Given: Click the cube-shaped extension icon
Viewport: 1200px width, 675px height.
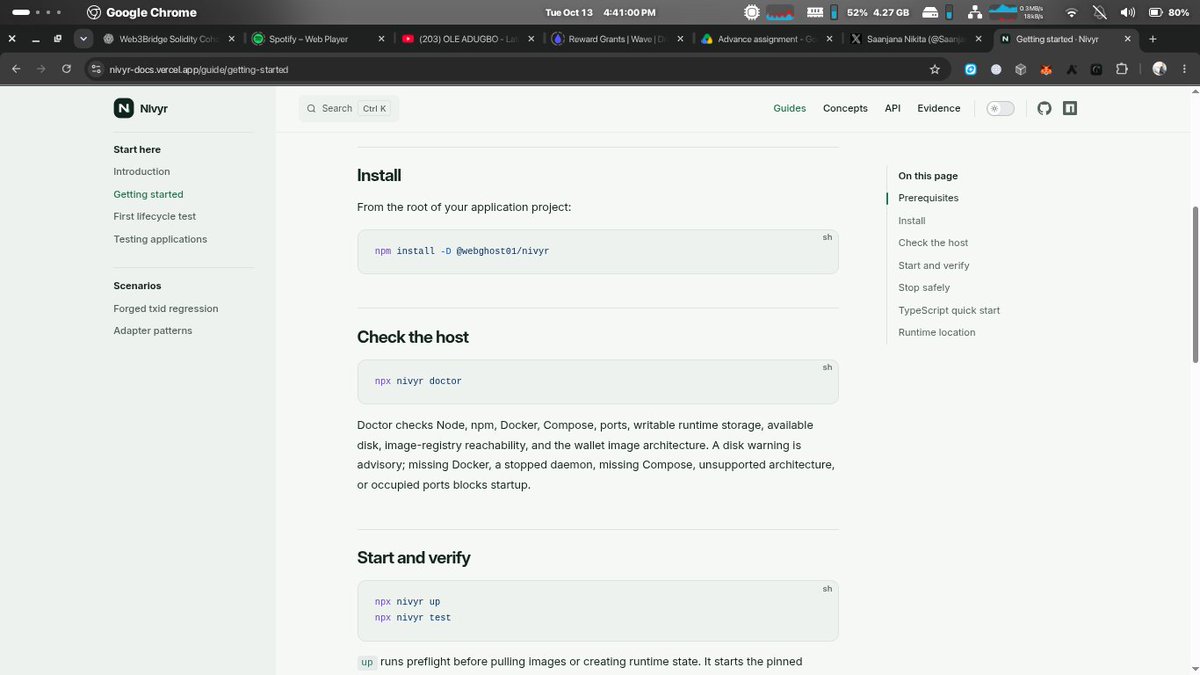Looking at the screenshot, I should click(x=1020, y=69).
